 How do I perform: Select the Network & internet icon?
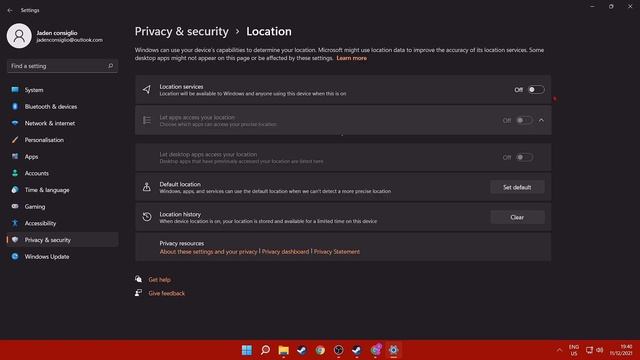15,123
